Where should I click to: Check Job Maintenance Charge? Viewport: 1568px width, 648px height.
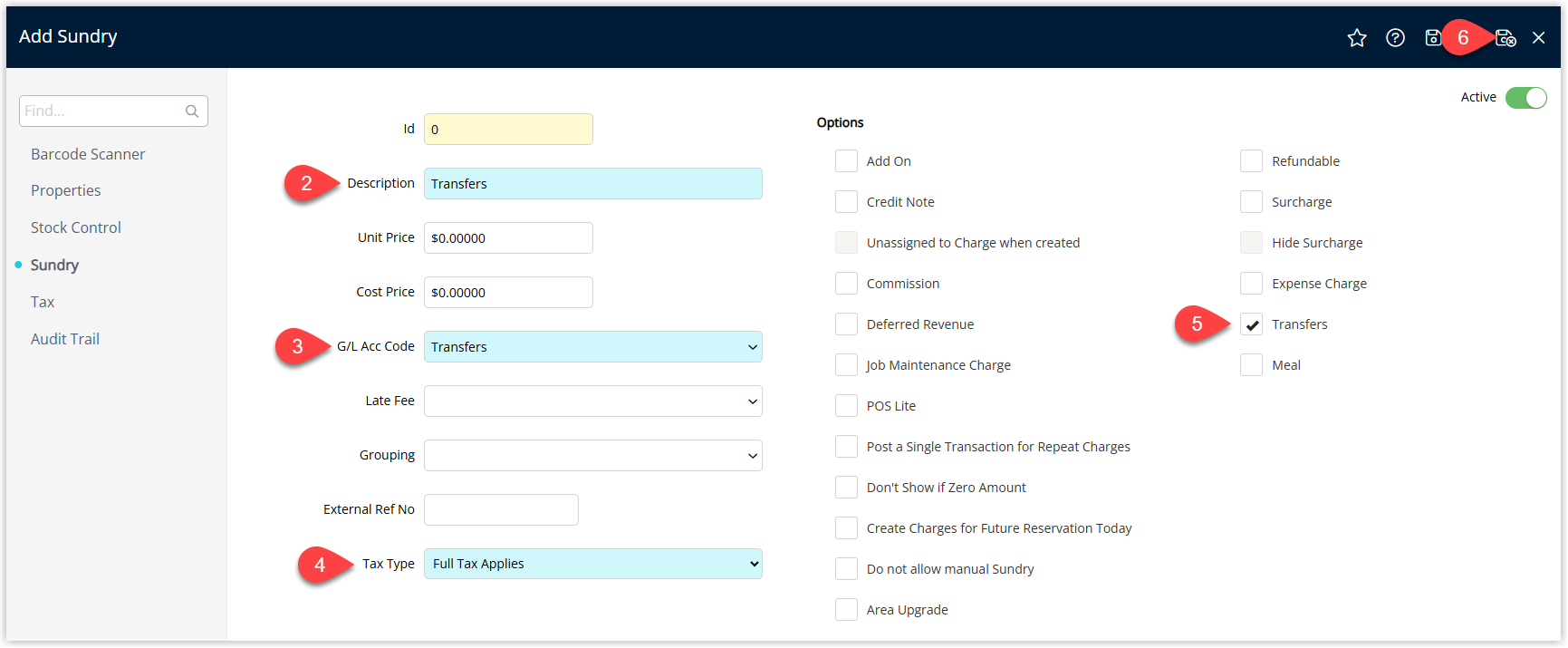tap(846, 365)
